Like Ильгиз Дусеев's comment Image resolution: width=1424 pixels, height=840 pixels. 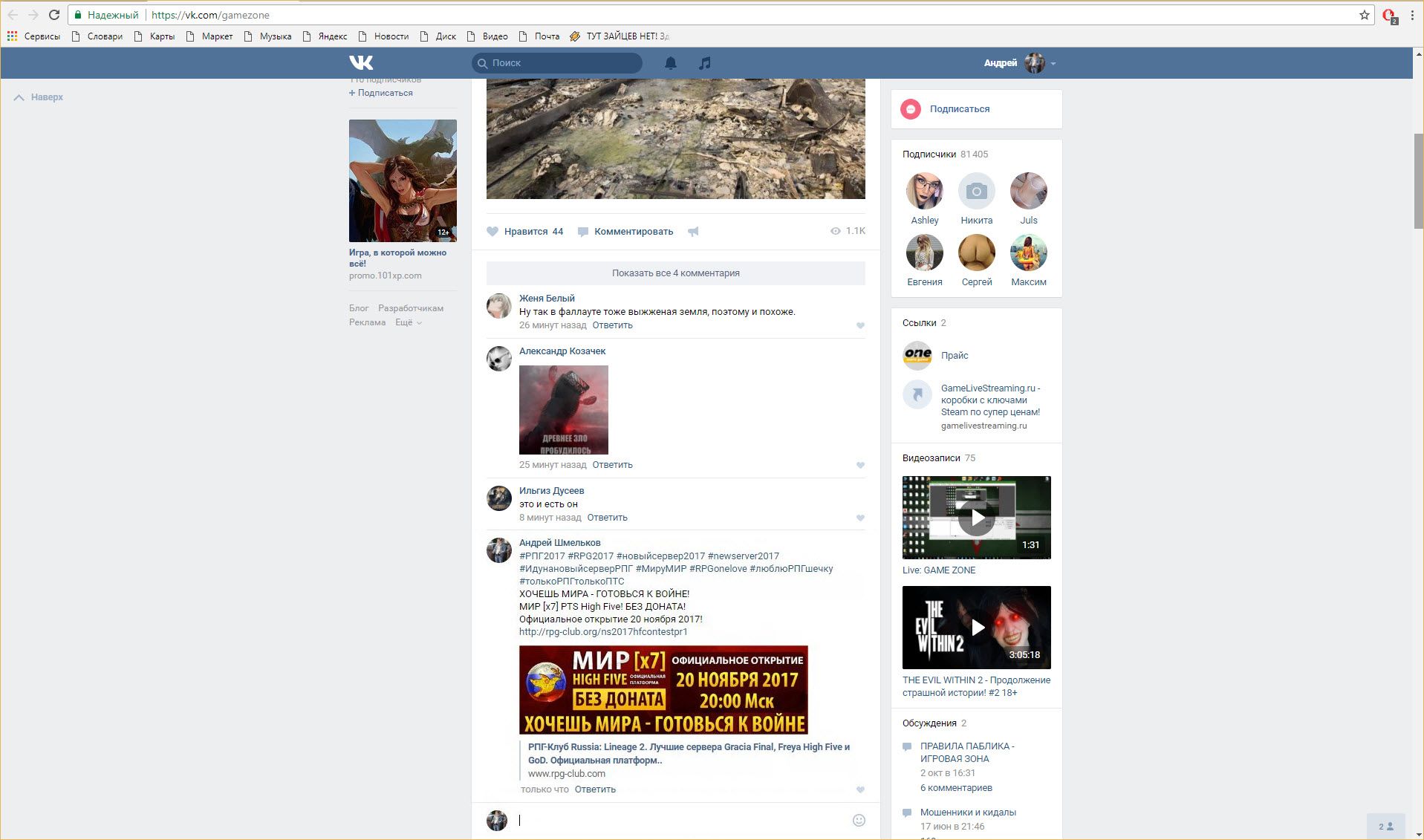pyautogui.click(x=860, y=518)
